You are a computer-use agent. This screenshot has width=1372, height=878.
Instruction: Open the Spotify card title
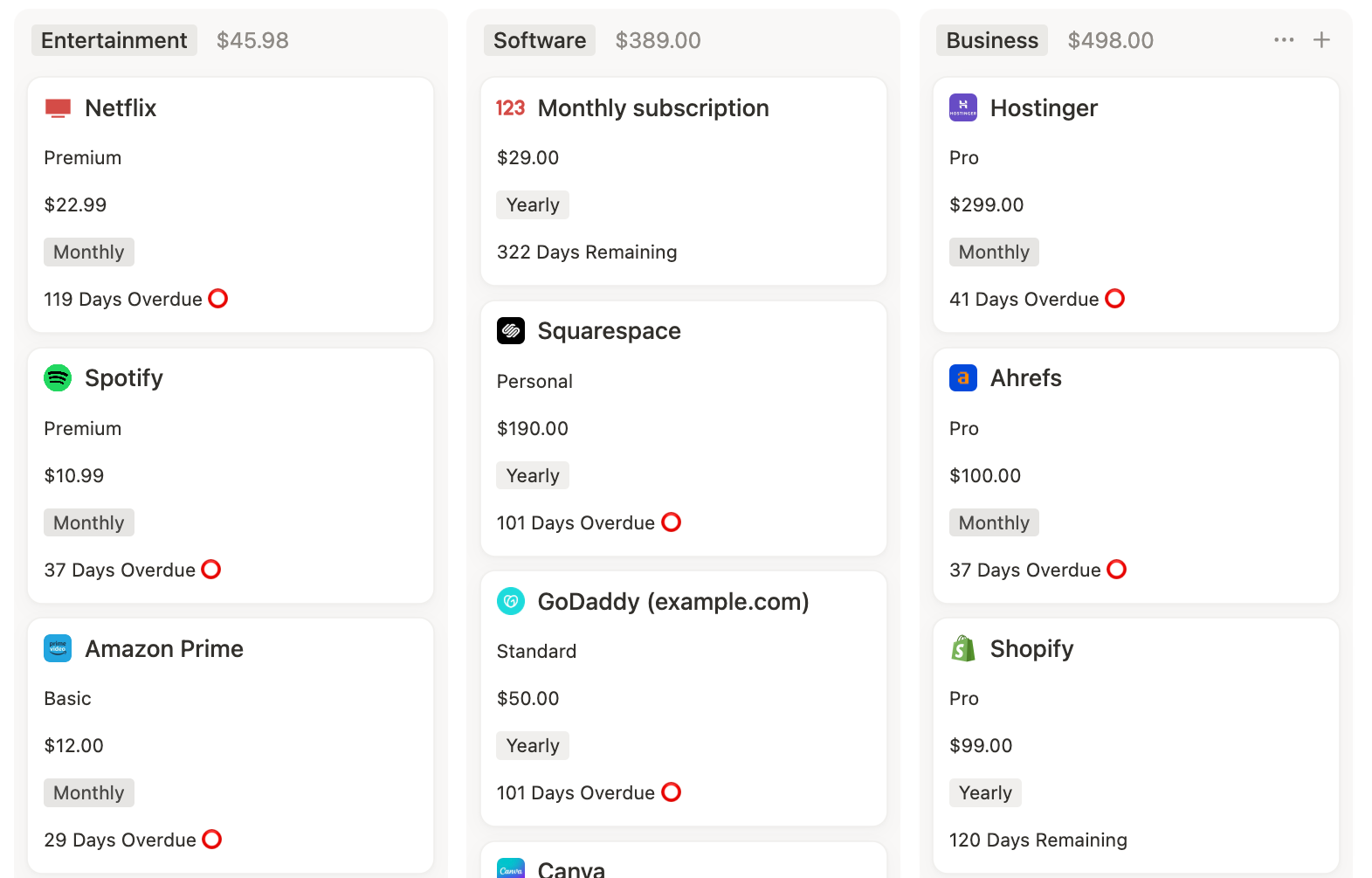tap(124, 378)
